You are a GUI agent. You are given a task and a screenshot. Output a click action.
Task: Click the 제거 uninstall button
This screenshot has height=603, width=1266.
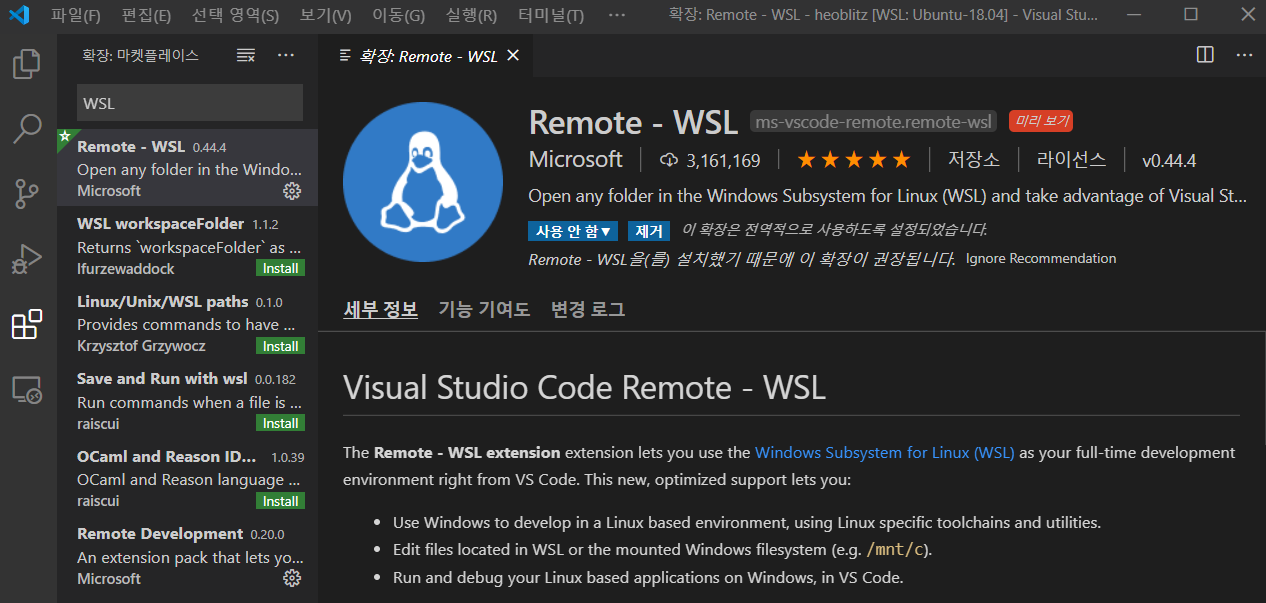649,231
